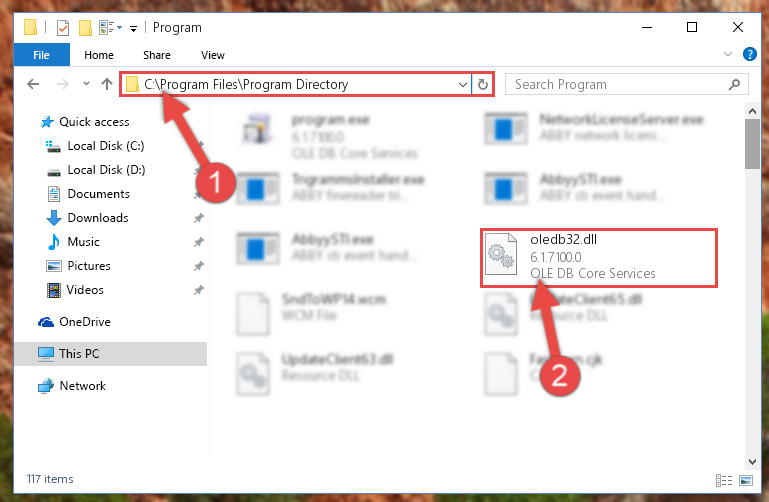Click the vertical scrollbar down arrow

[752, 461]
